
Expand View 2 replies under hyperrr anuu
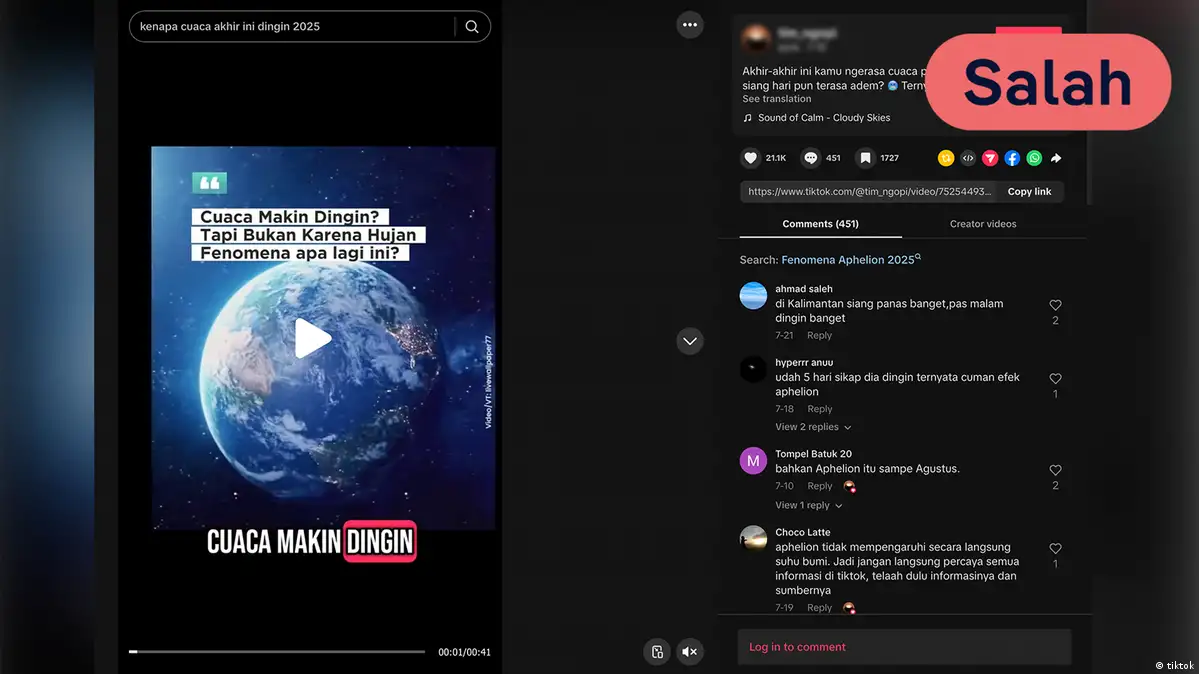813,427
